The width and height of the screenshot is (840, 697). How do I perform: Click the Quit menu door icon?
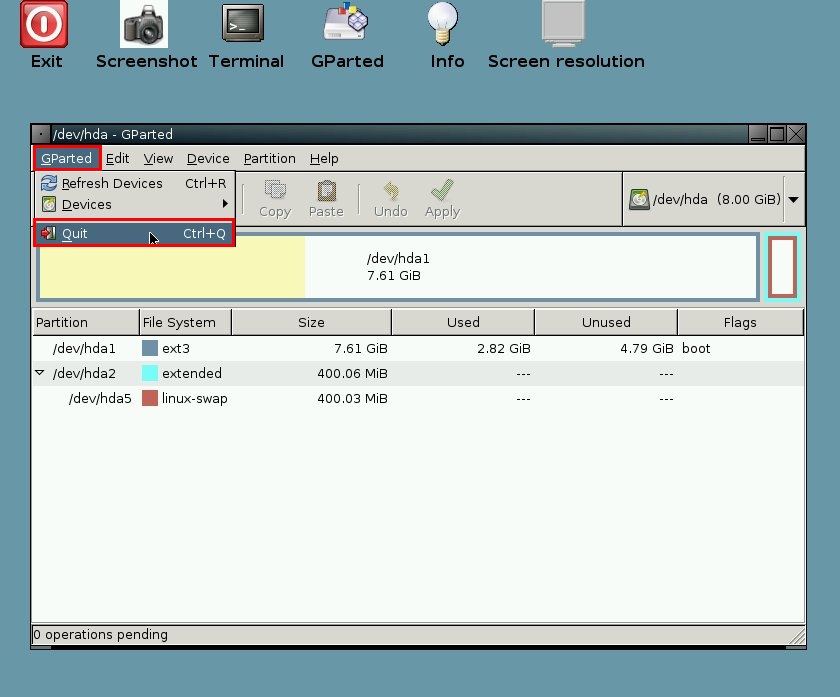pyautogui.click(x=48, y=233)
